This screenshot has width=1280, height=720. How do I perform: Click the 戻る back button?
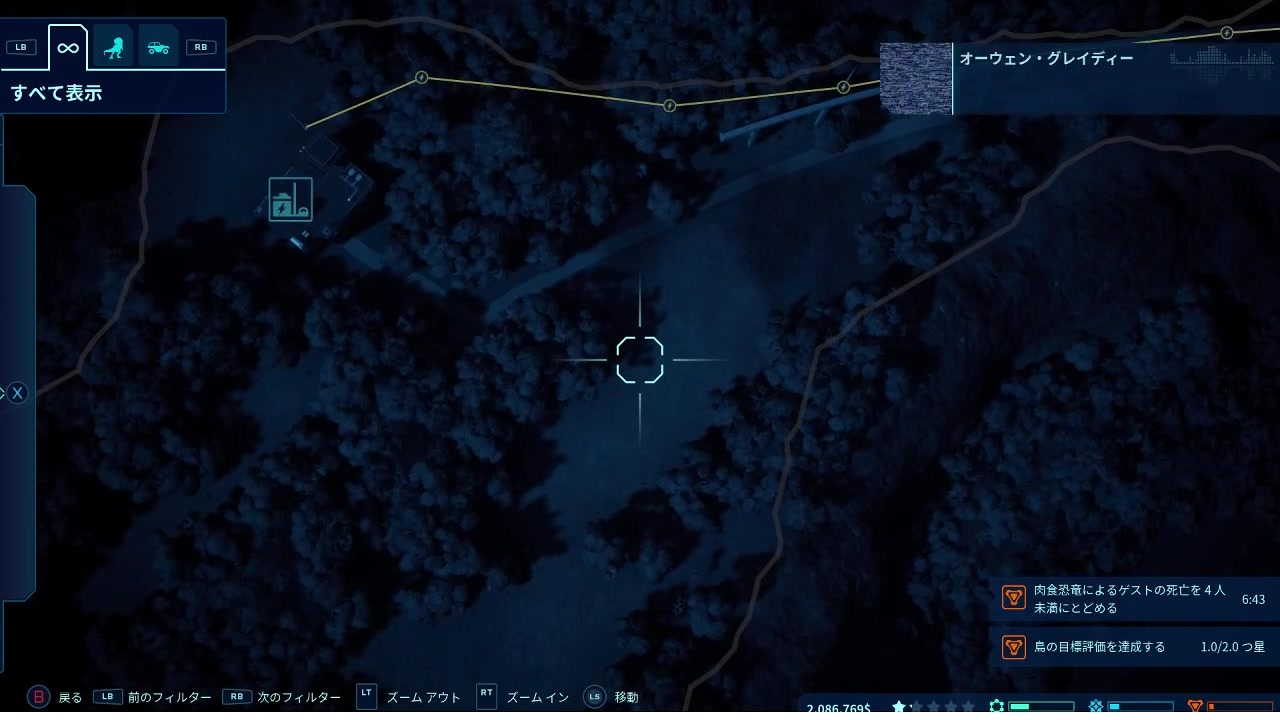57,697
